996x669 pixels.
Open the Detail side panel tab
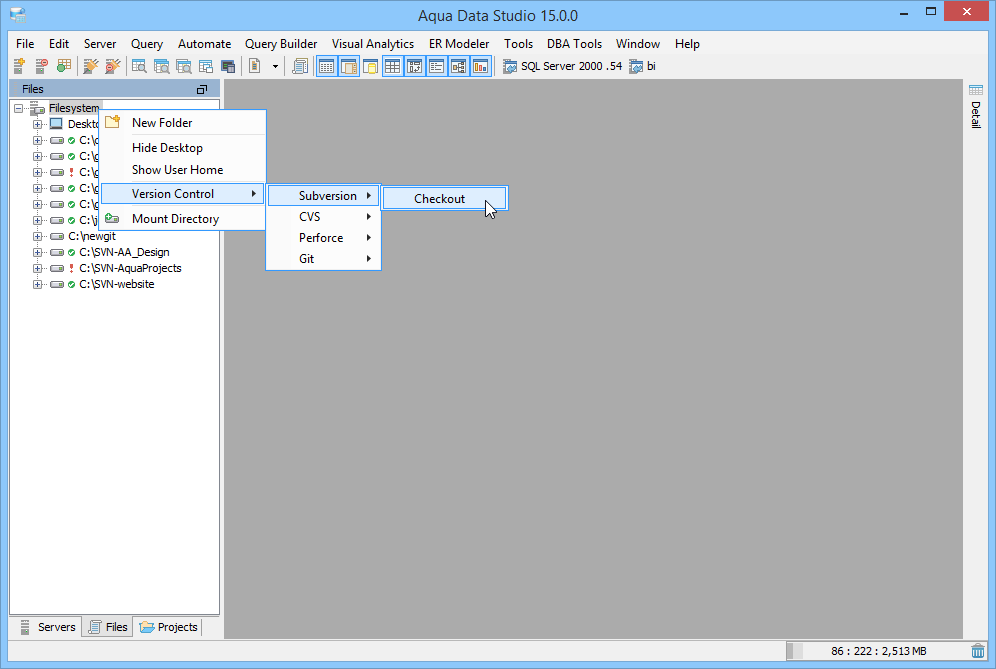point(976,107)
